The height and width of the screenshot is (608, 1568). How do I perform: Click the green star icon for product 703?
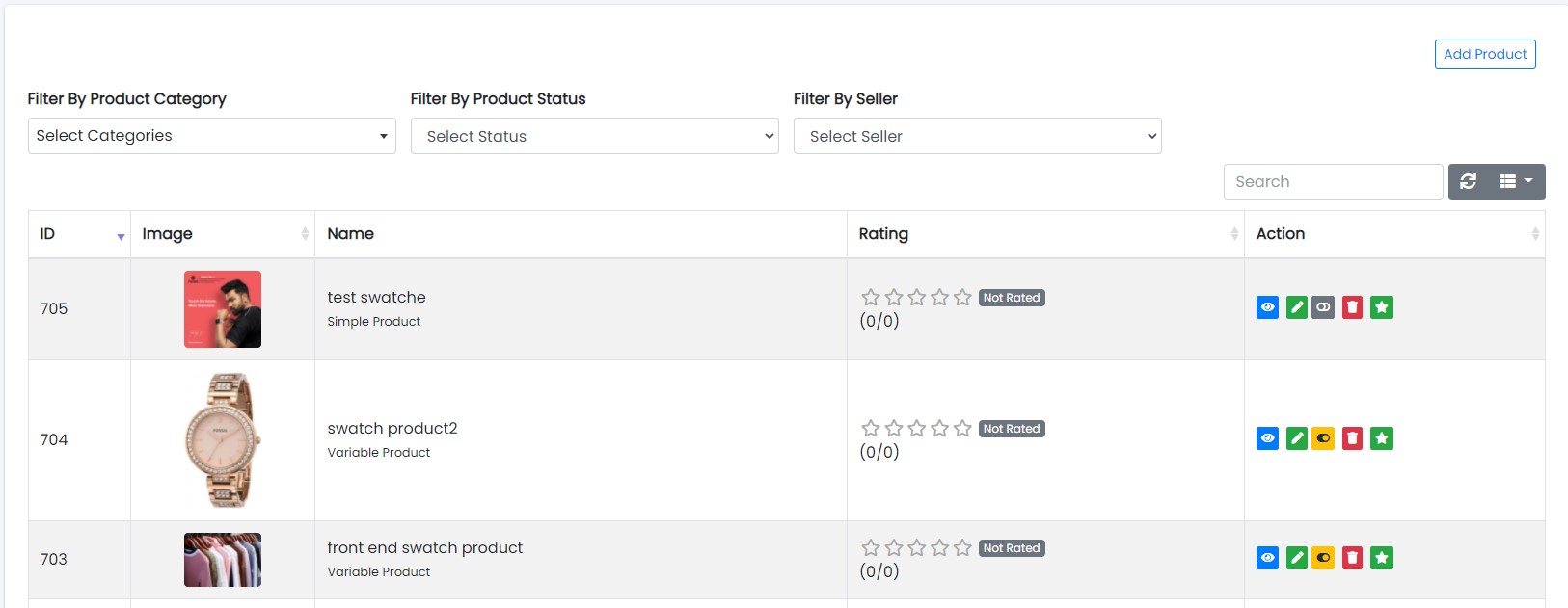(x=1381, y=558)
